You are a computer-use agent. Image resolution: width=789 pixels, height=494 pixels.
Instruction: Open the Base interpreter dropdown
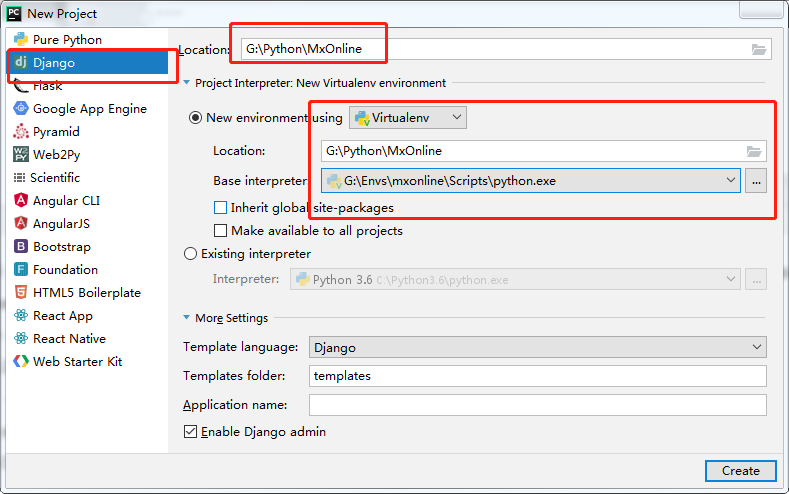coord(531,181)
